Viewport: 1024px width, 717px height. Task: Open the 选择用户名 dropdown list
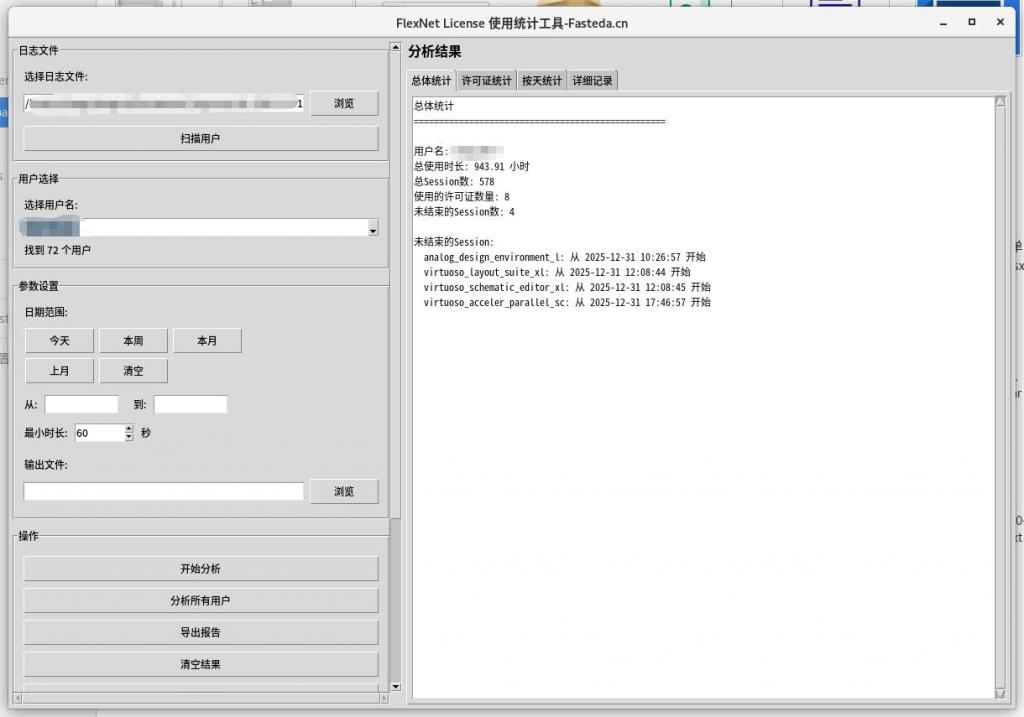372,228
